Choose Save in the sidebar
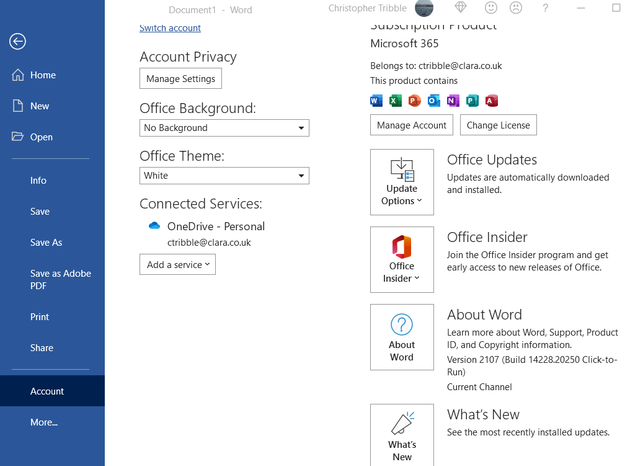This screenshot has height=466, width=643. pos(52,212)
